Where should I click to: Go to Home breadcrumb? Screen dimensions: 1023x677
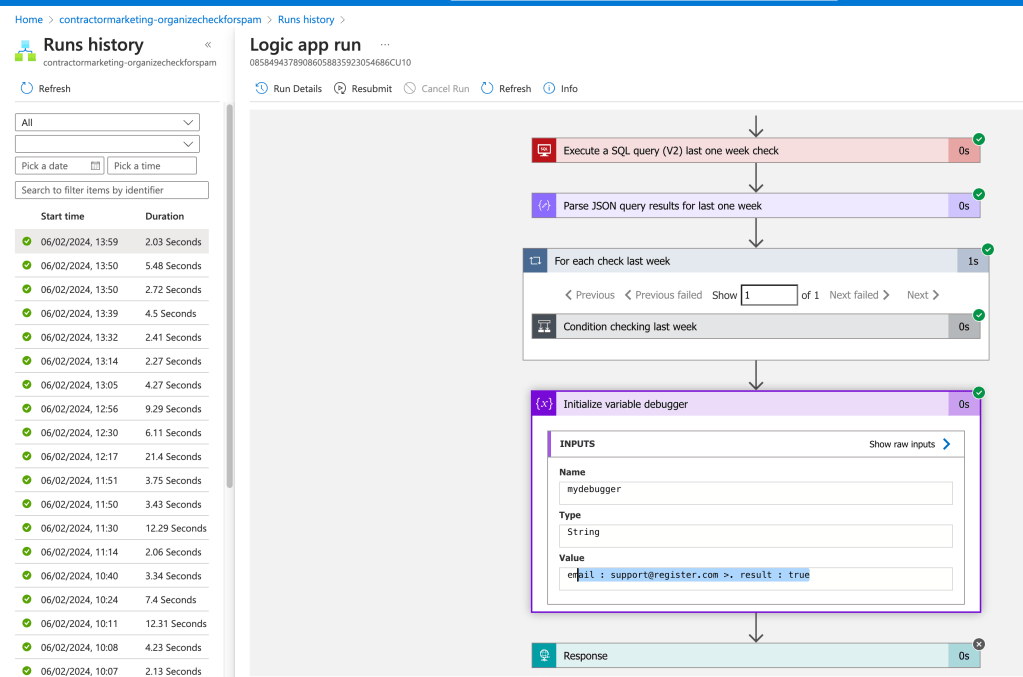point(29,20)
